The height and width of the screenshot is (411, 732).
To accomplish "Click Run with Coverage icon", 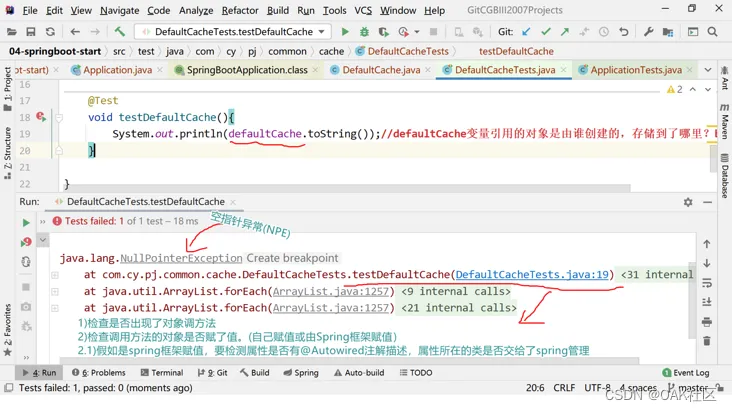I will pyautogui.click(x=383, y=32).
